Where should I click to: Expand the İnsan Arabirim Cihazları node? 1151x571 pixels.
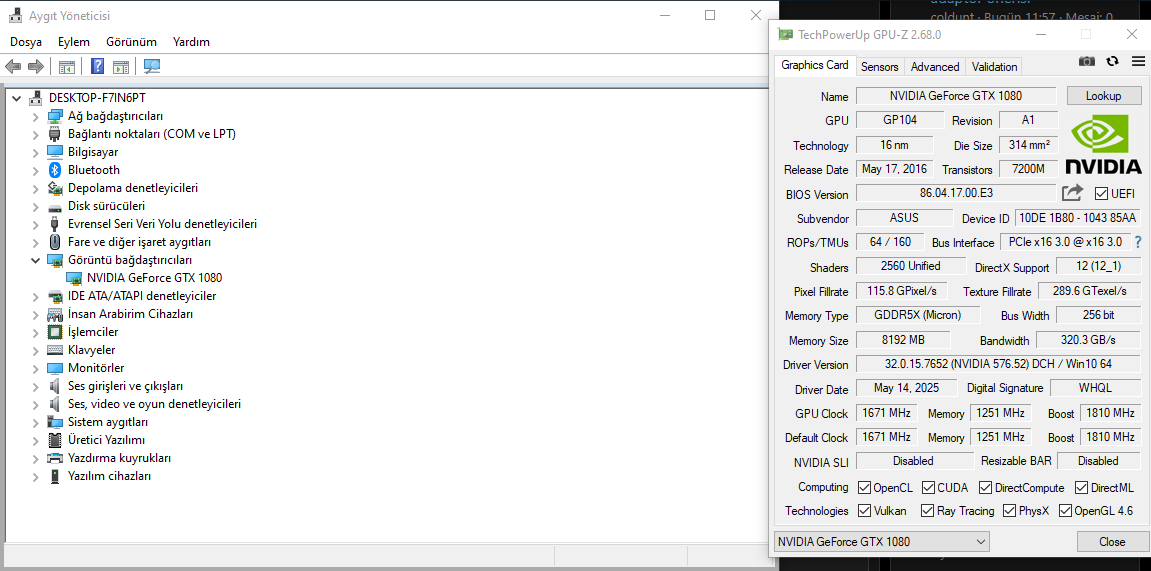click(x=35, y=314)
